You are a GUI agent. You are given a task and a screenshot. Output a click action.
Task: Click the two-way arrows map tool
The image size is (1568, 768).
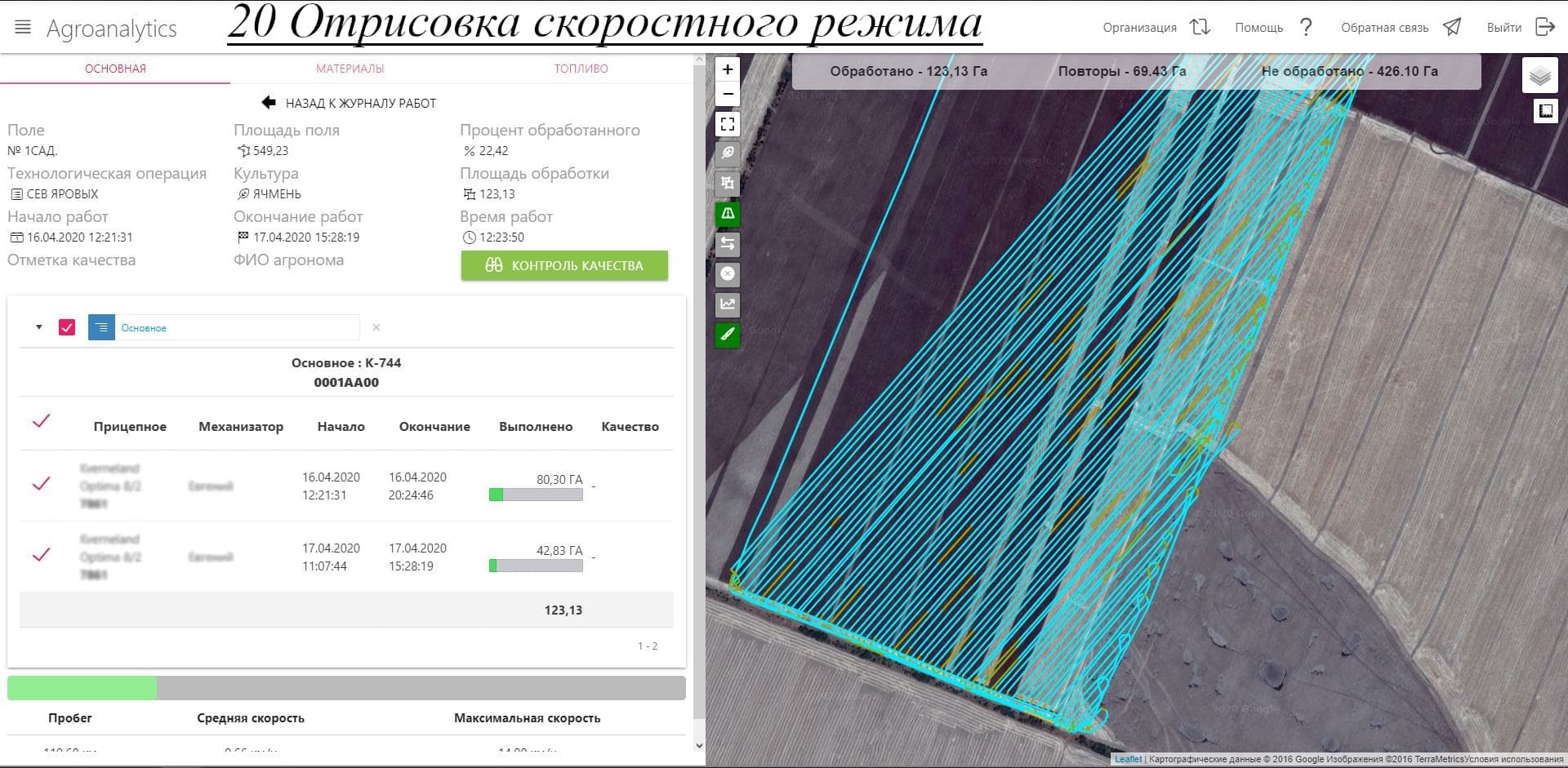(727, 244)
